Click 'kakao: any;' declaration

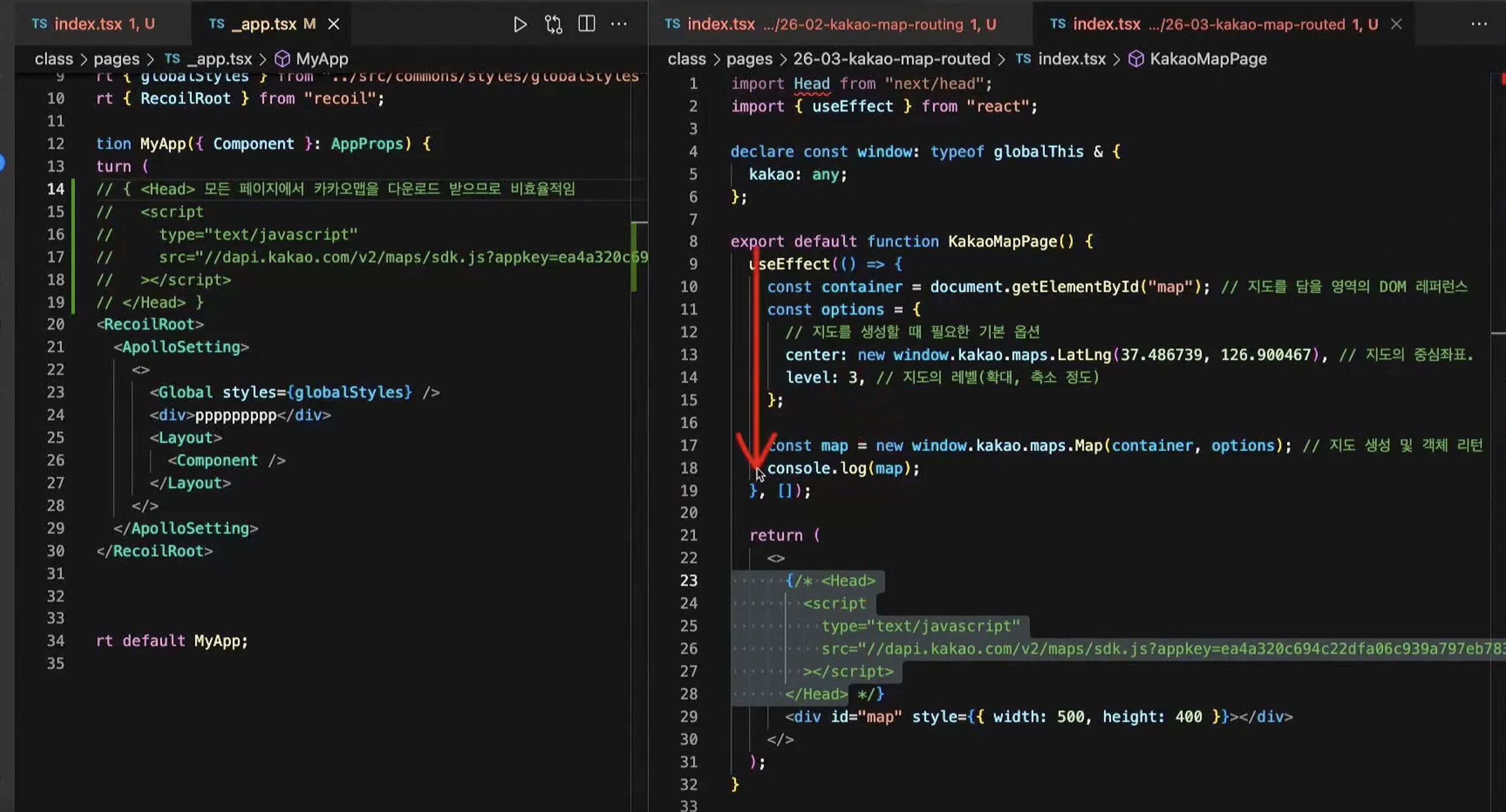pyautogui.click(x=798, y=174)
